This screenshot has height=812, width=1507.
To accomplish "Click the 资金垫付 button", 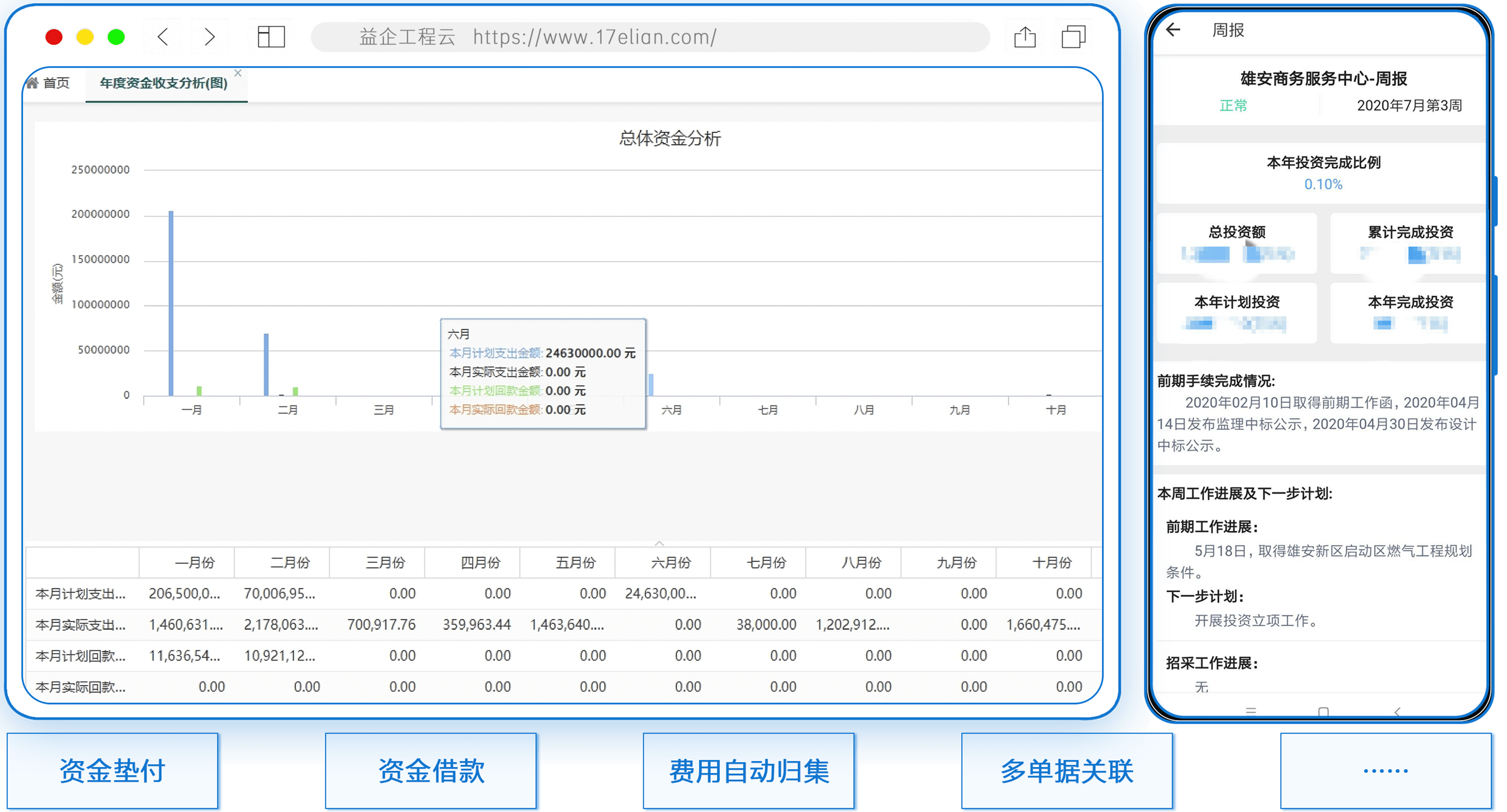I will [112, 771].
